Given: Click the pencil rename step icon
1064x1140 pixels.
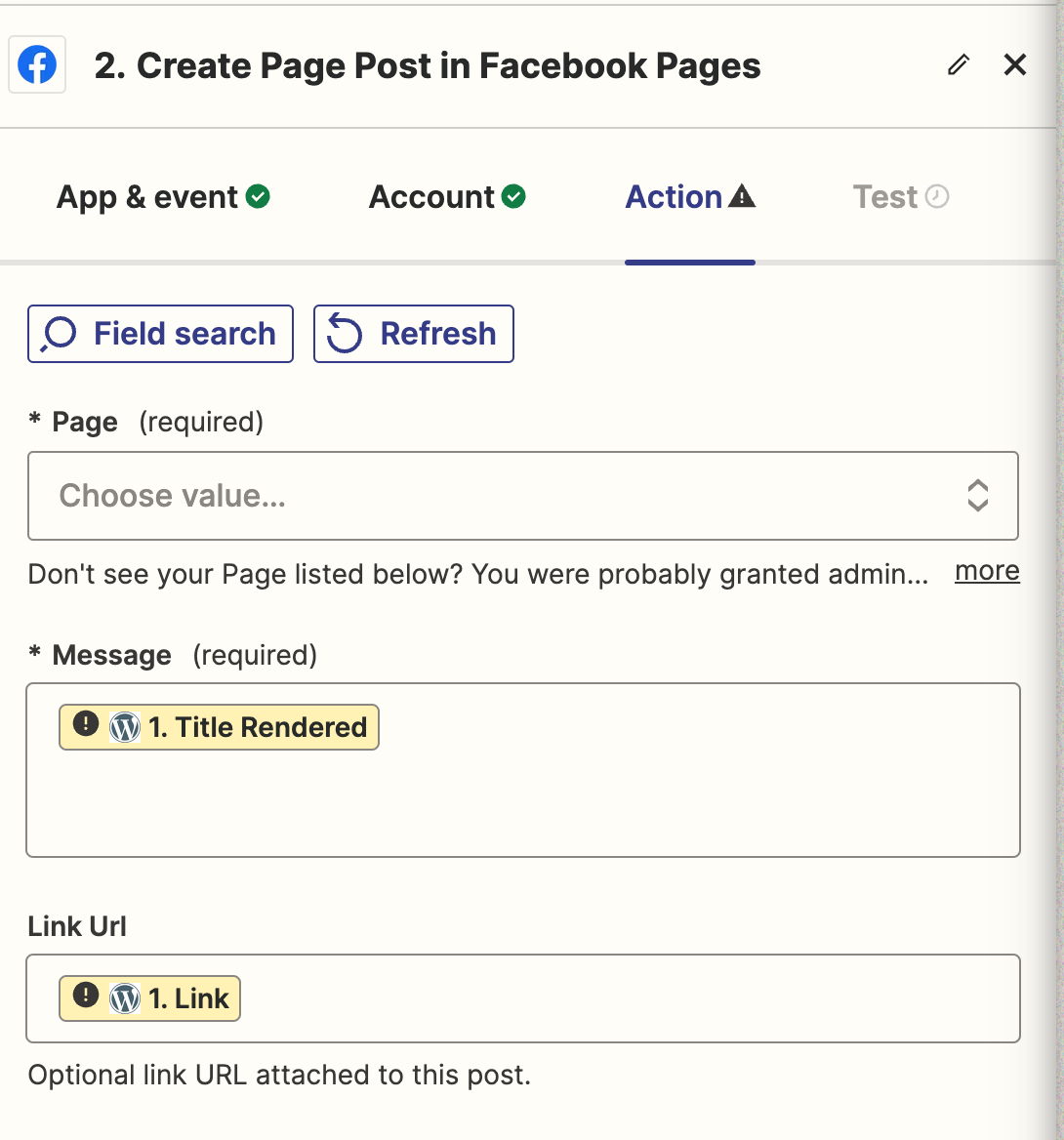Looking at the screenshot, I should click(959, 64).
